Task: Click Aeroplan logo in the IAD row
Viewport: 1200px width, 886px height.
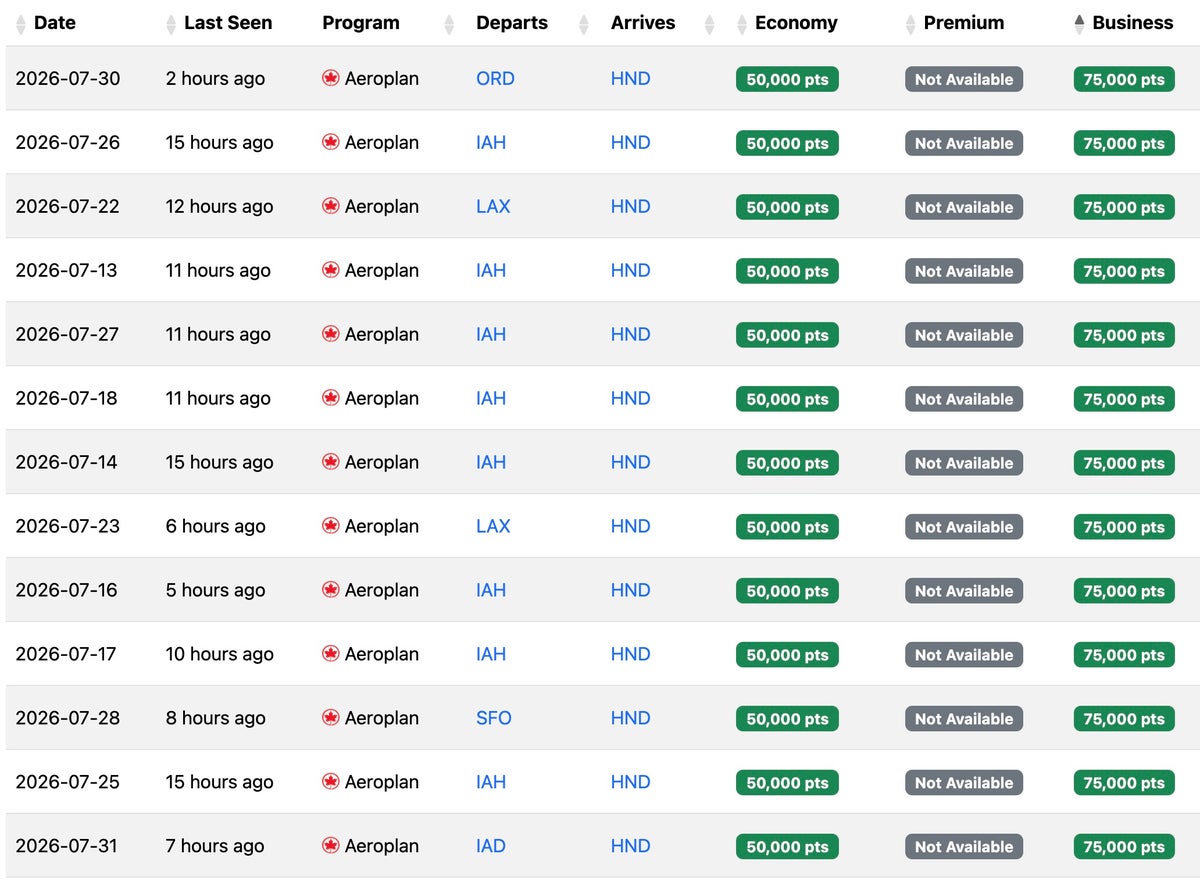Action: pos(331,846)
